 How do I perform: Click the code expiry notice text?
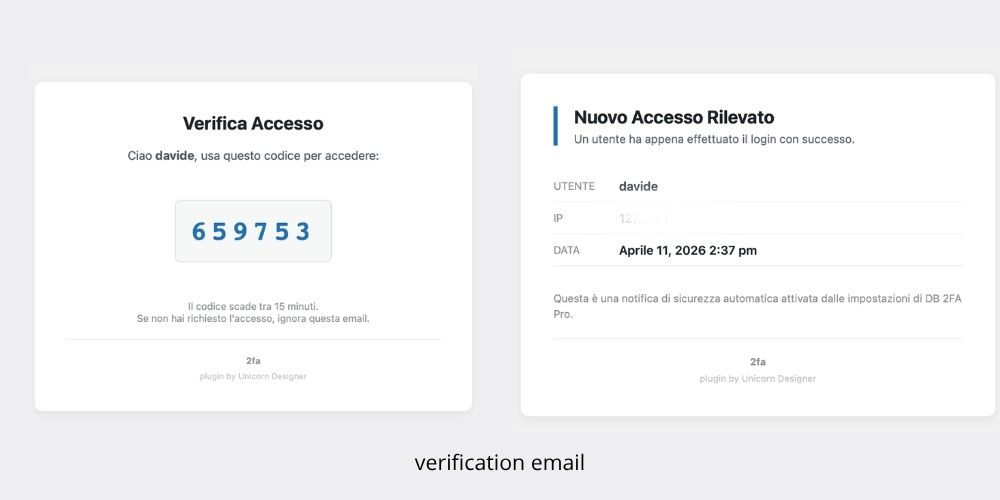(x=253, y=307)
